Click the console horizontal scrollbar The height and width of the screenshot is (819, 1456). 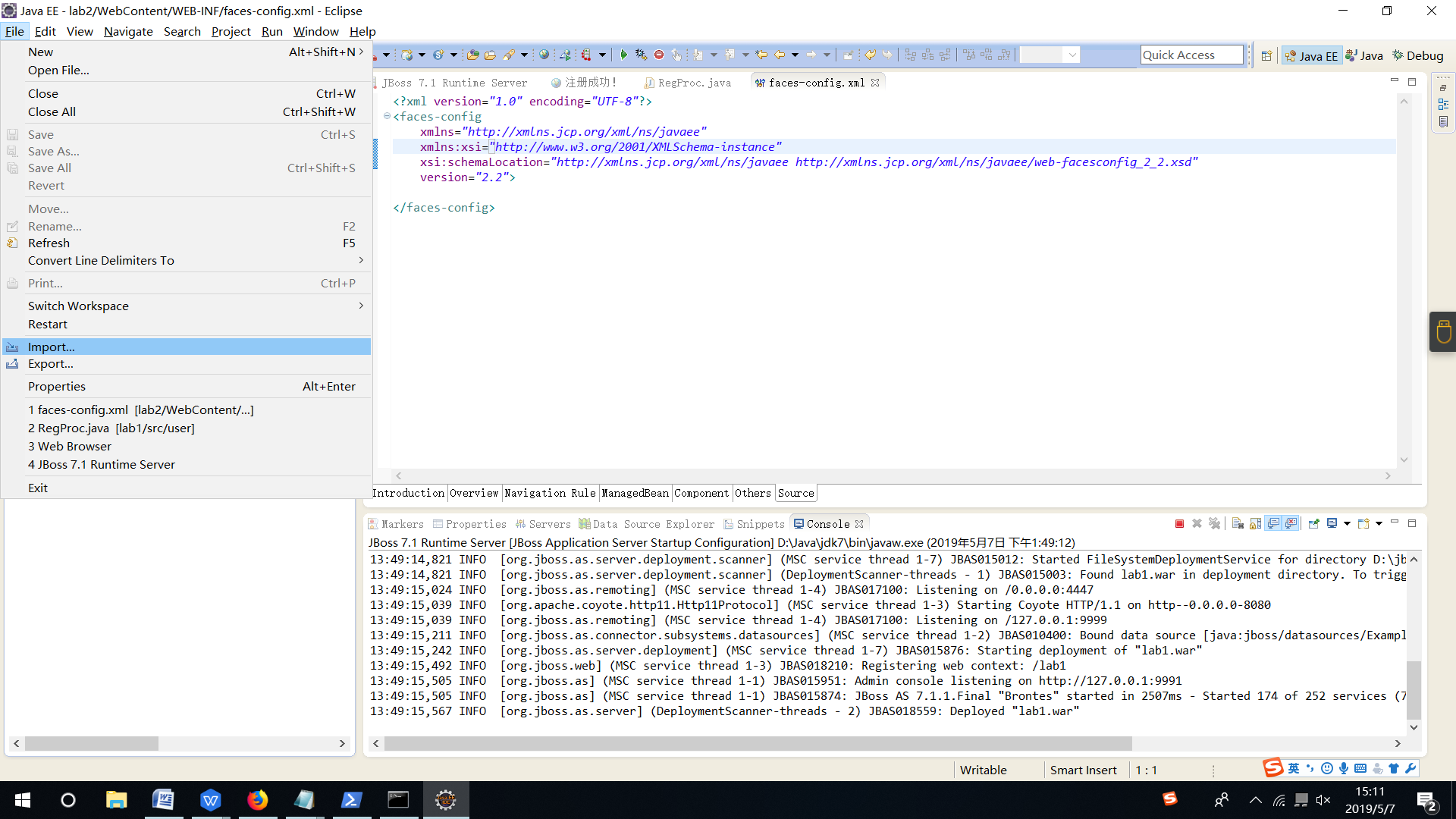(x=758, y=744)
